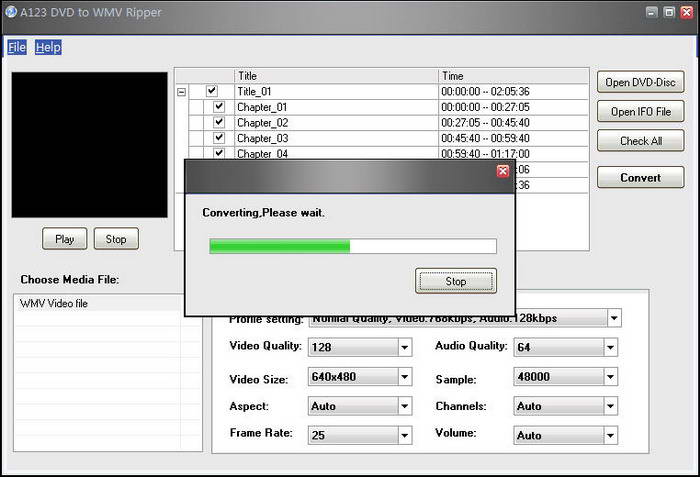The width and height of the screenshot is (700, 477).
Task: Open the Video Size dropdown
Action: pos(404,377)
